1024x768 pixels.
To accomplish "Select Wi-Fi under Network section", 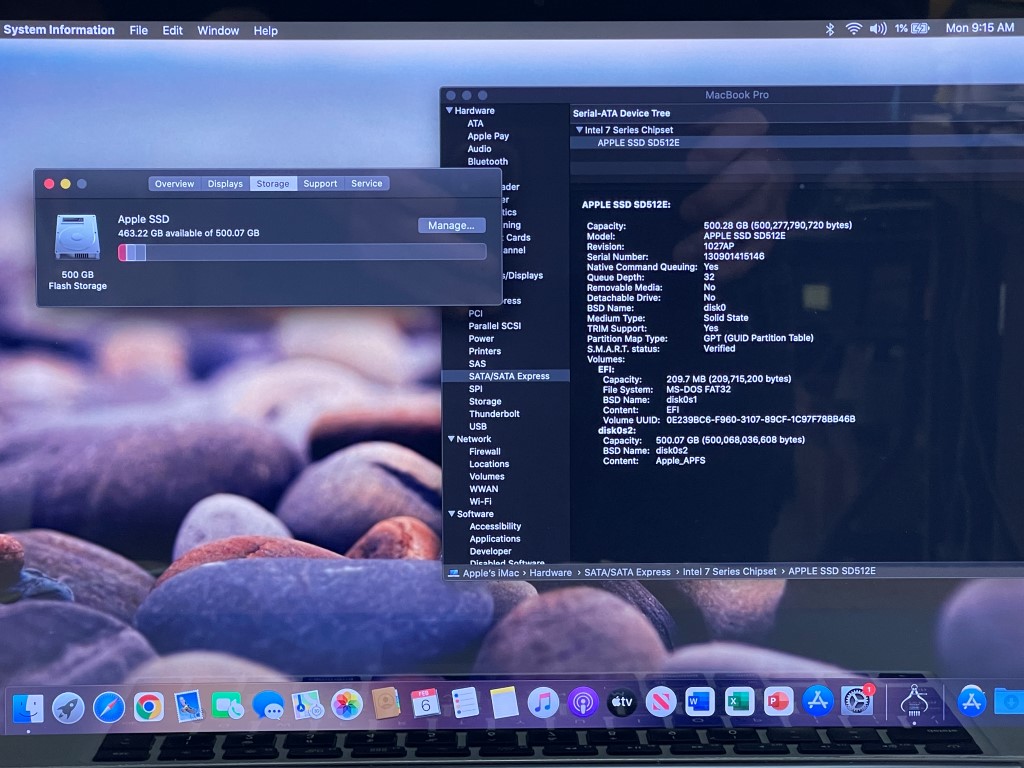I will (x=481, y=502).
